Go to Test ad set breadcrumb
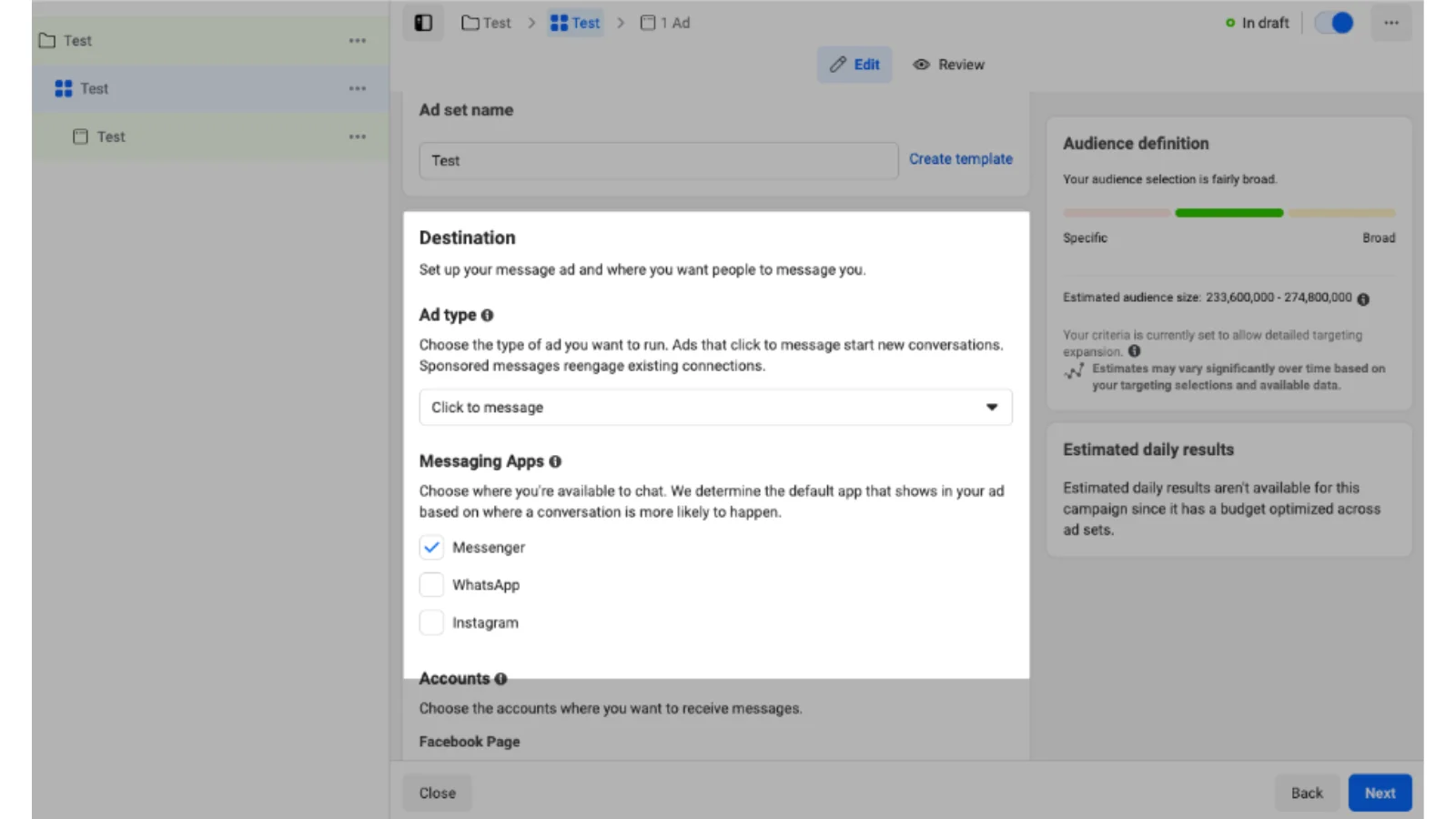The width and height of the screenshot is (1456, 819). (x=575, y=23)
